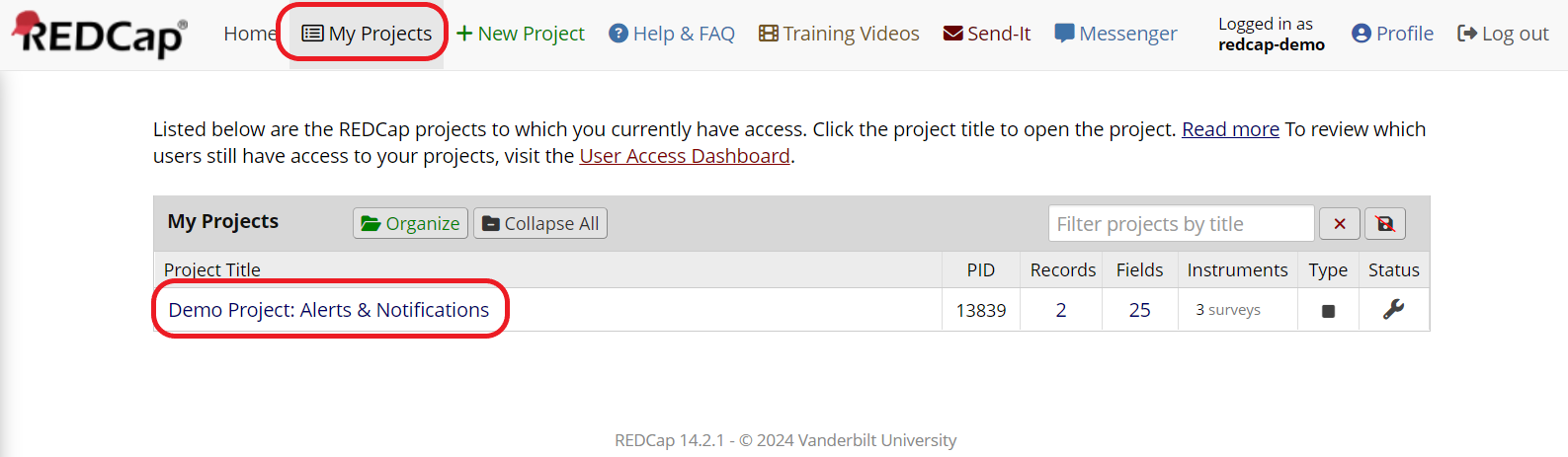
Task: Open the Send-It tool
Action: tap(987, 34)
